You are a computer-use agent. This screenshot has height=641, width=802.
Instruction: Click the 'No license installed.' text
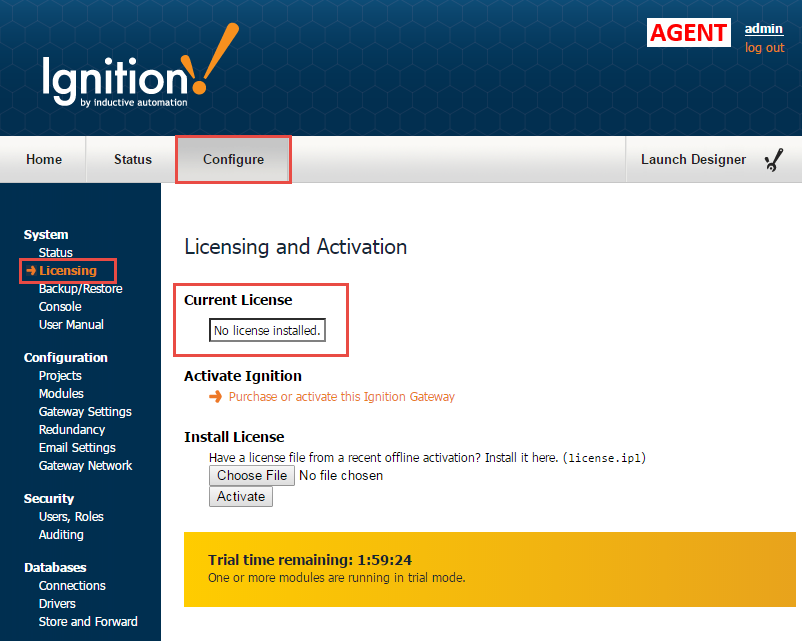tap(267, 330)
